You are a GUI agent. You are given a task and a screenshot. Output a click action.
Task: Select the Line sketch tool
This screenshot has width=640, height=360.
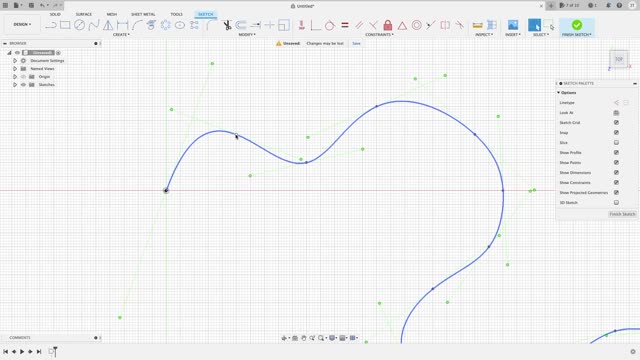pyautogui.click(x=51, y=25)
